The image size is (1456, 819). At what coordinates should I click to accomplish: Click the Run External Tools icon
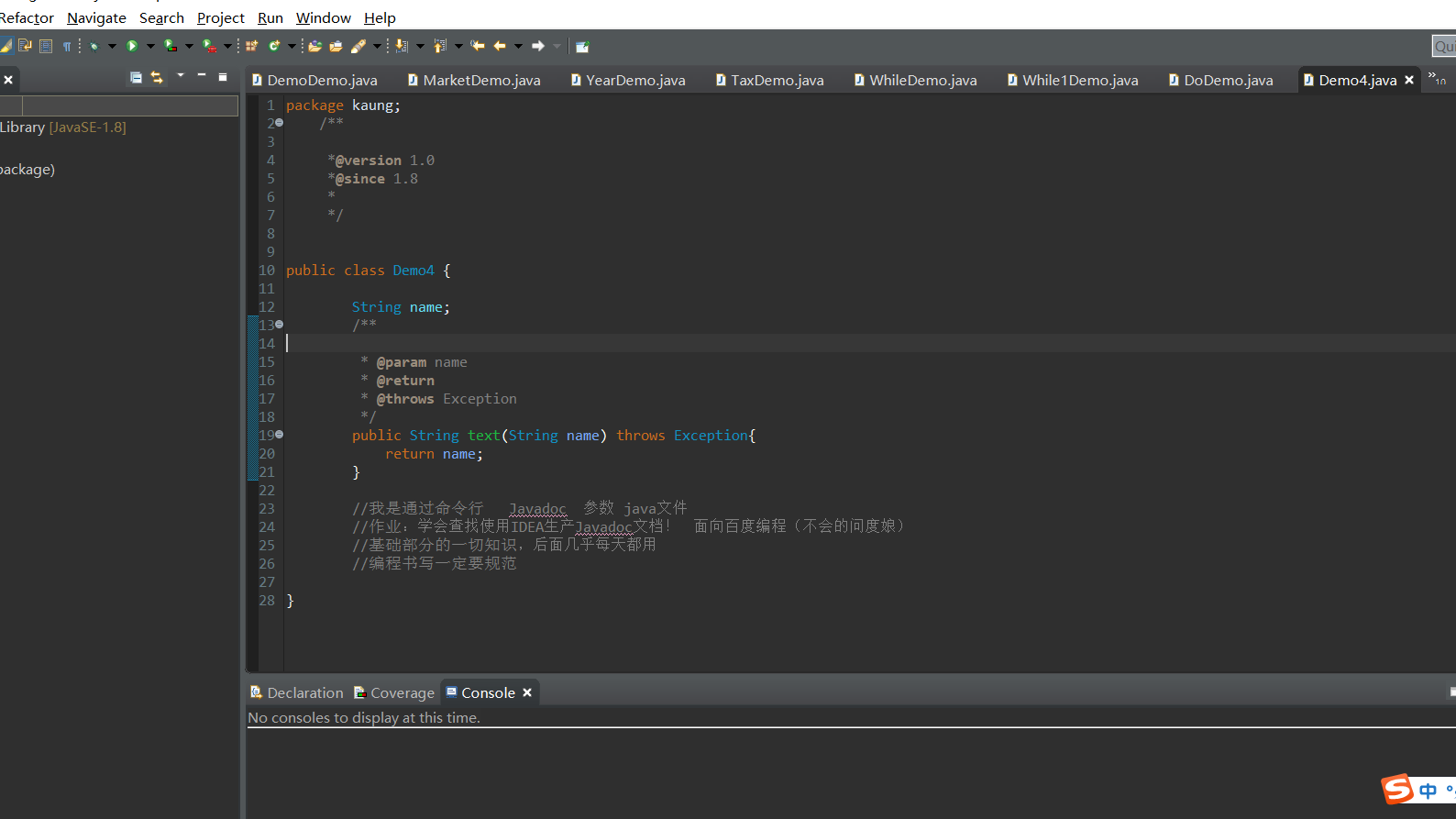[x=209, y=46]
